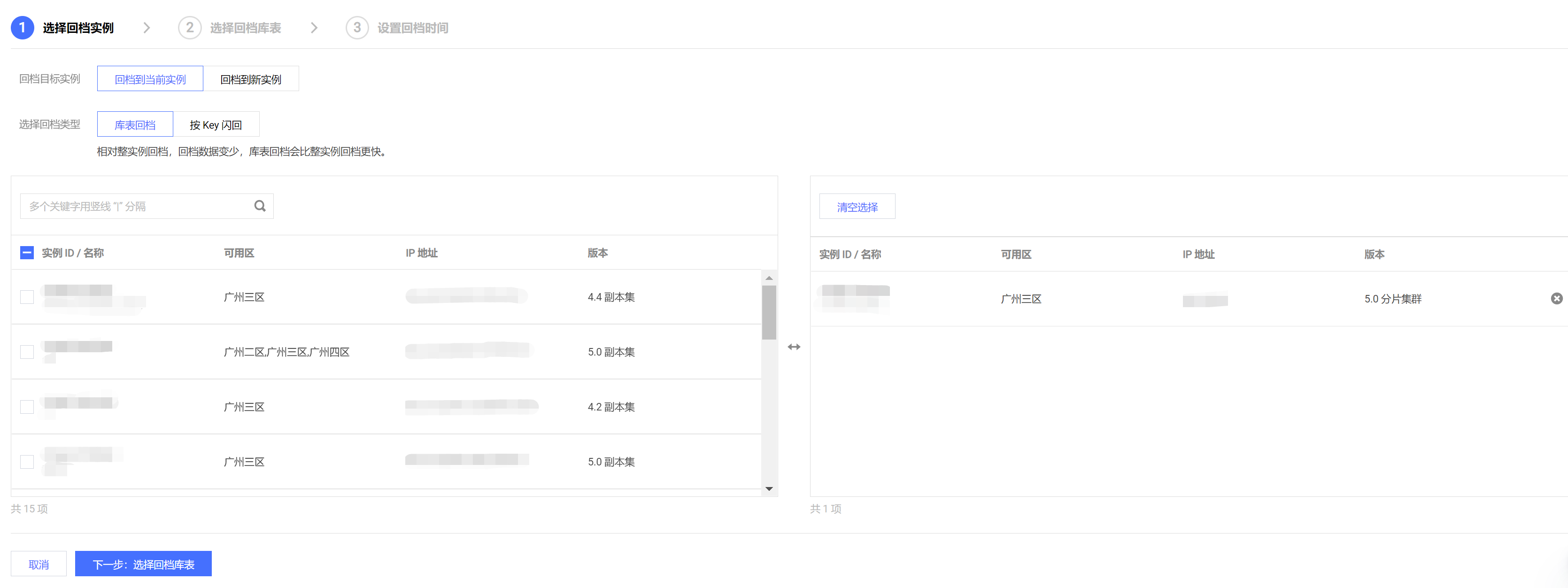Click the chevron after 选择回档库表
This screenshot has width=1568, height=588.
pyautogui.click(x=314, y=27)
